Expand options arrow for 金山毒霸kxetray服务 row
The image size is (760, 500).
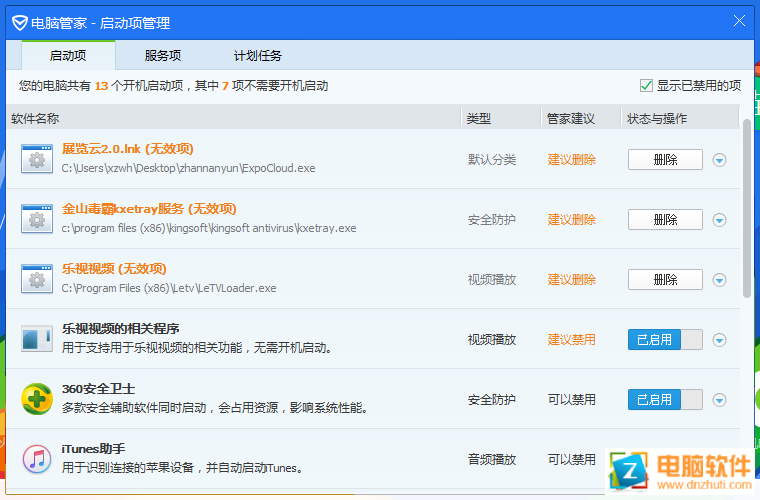(x=719, y=220)
